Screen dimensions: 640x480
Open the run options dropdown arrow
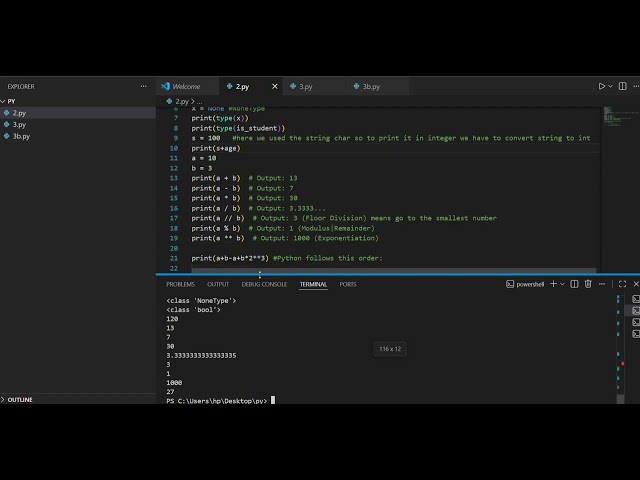(610, 86)
